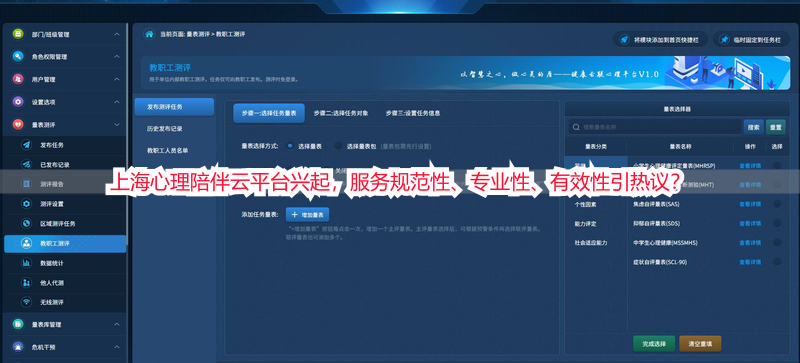
Task: Select the 能力评定 scale category
Action: tap(585, 224)
